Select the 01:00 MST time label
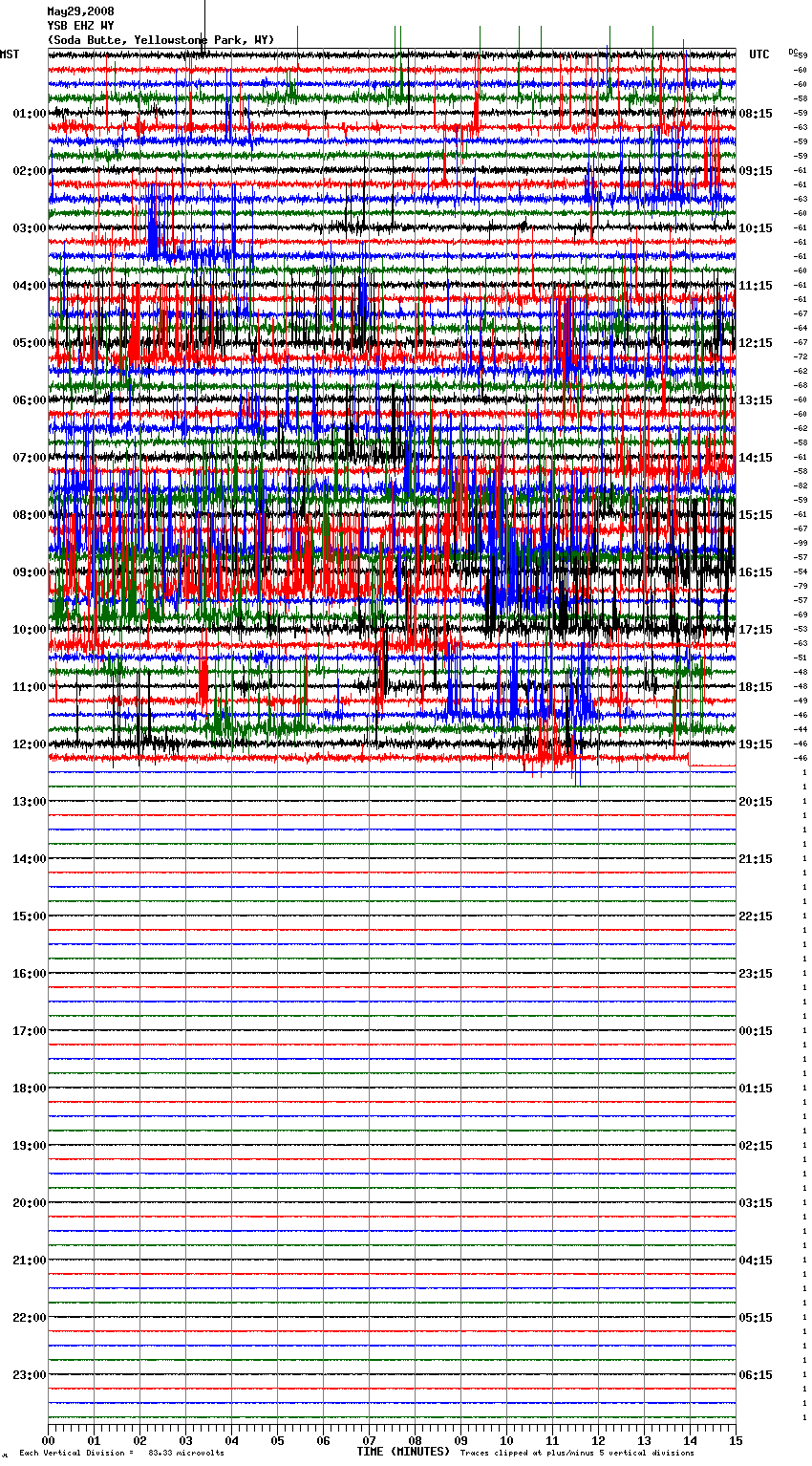 30,114
